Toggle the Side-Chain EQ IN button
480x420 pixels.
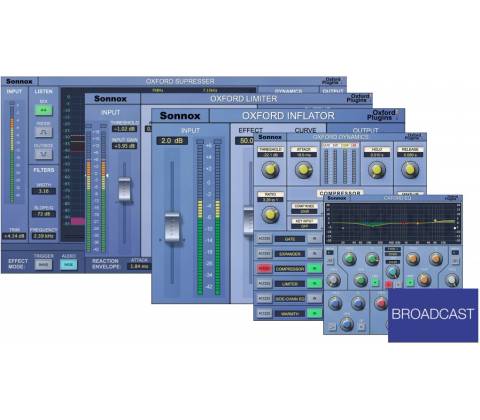pyautogui.click(x=314, y=298)
